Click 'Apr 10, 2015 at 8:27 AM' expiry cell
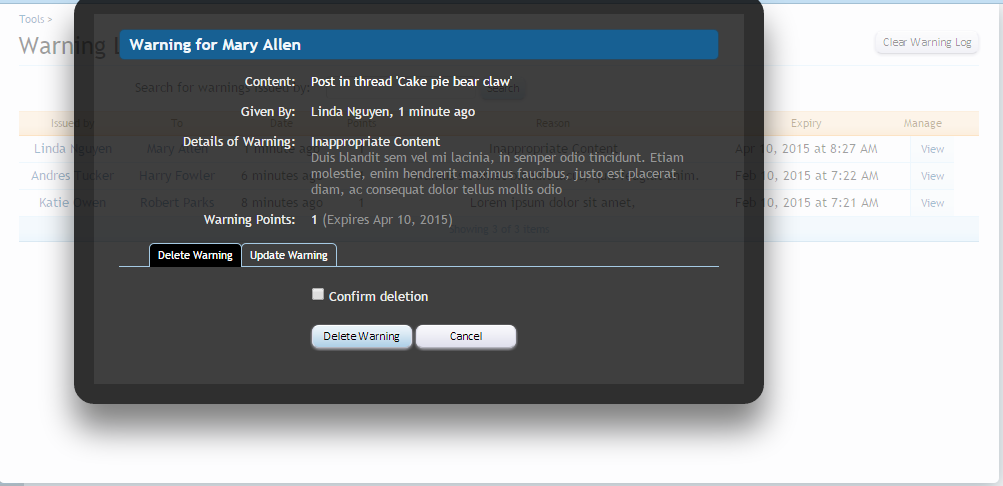Viewport: 1003px width, 486px height. click(806, 149)
